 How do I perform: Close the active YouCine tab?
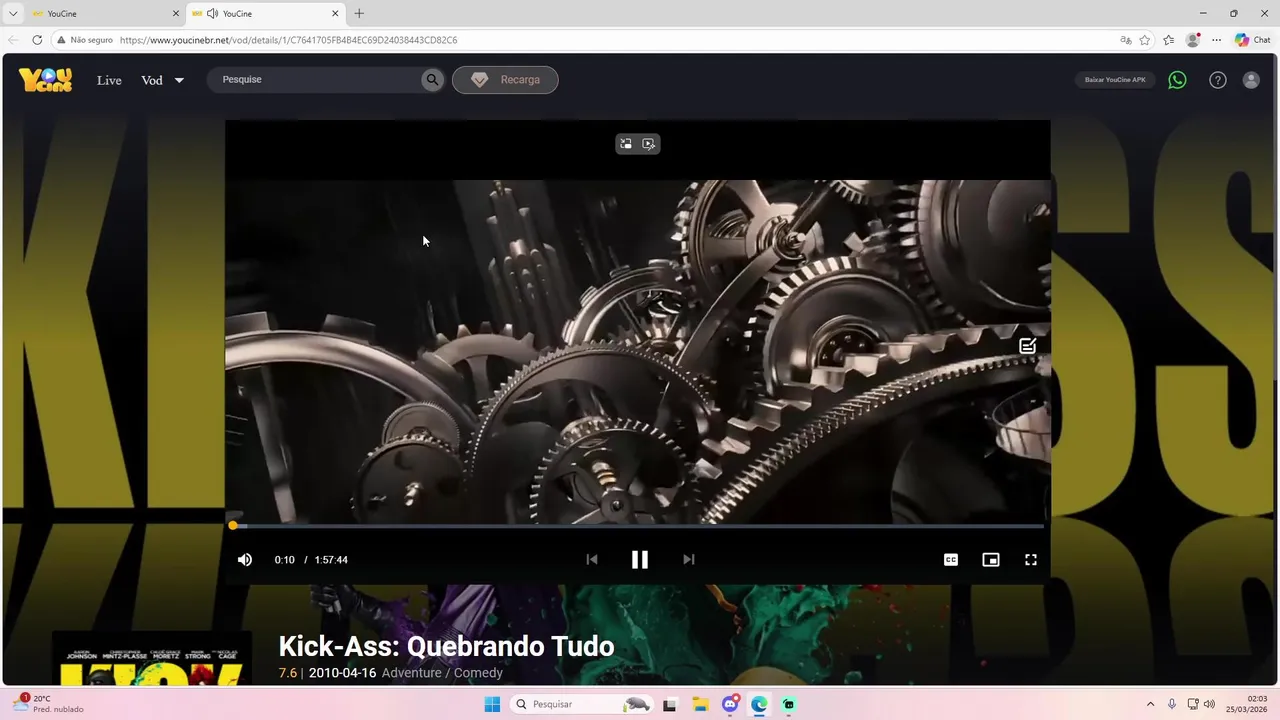(x=335, y=14)
